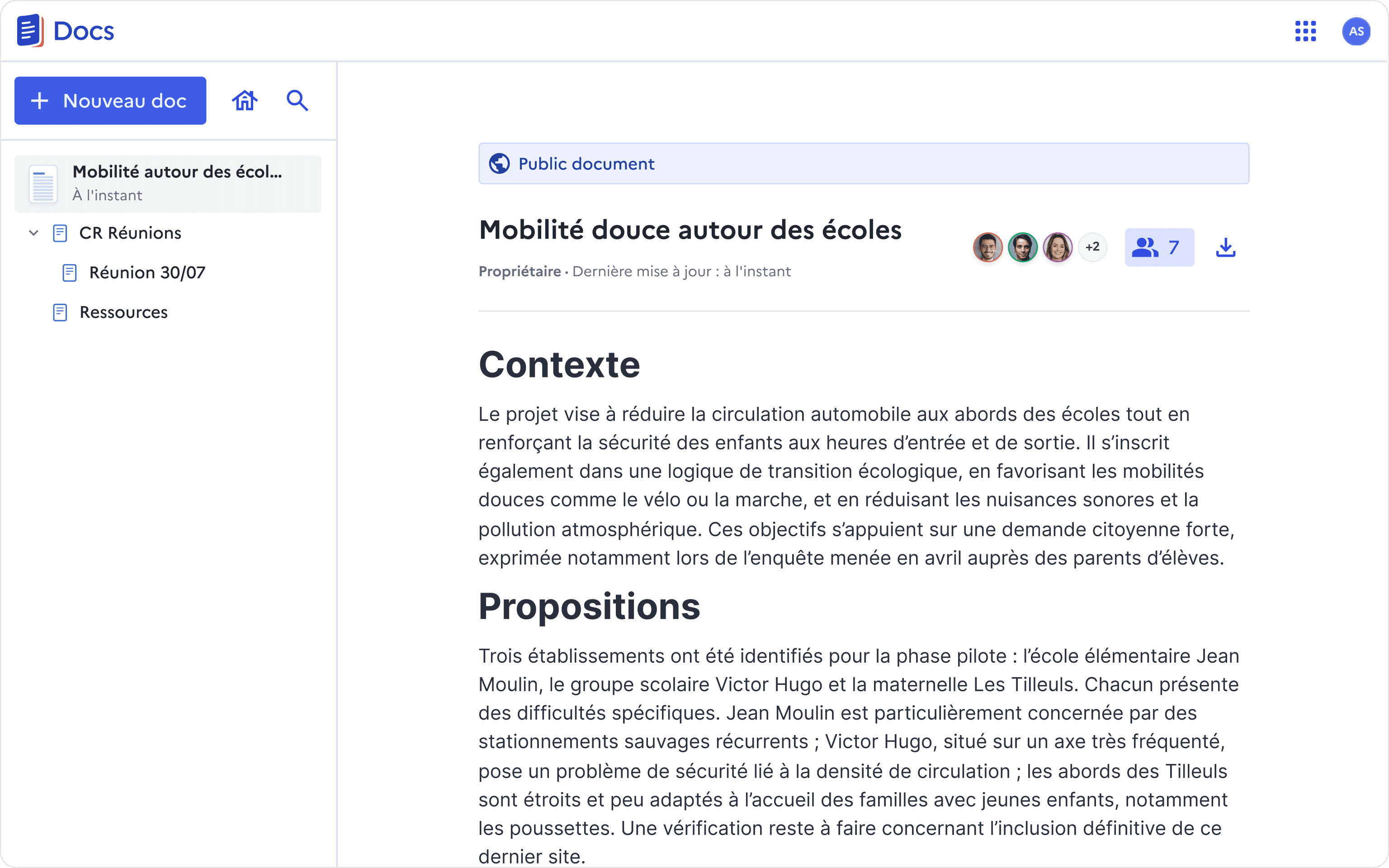1389x868 pixels.
Task: Open the Réunion 30/07 sub-page
Action: [x=147, y=273]
